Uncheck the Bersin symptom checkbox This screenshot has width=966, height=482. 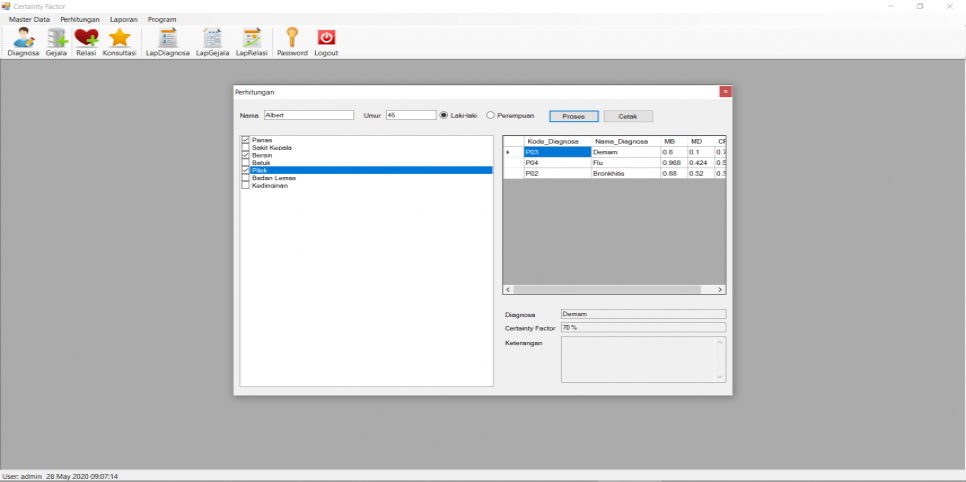245,155
